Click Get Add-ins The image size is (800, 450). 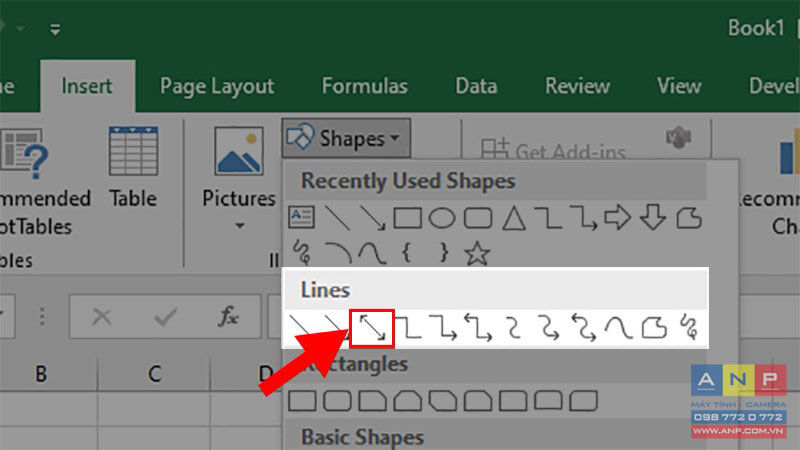[x=554, y=151]
